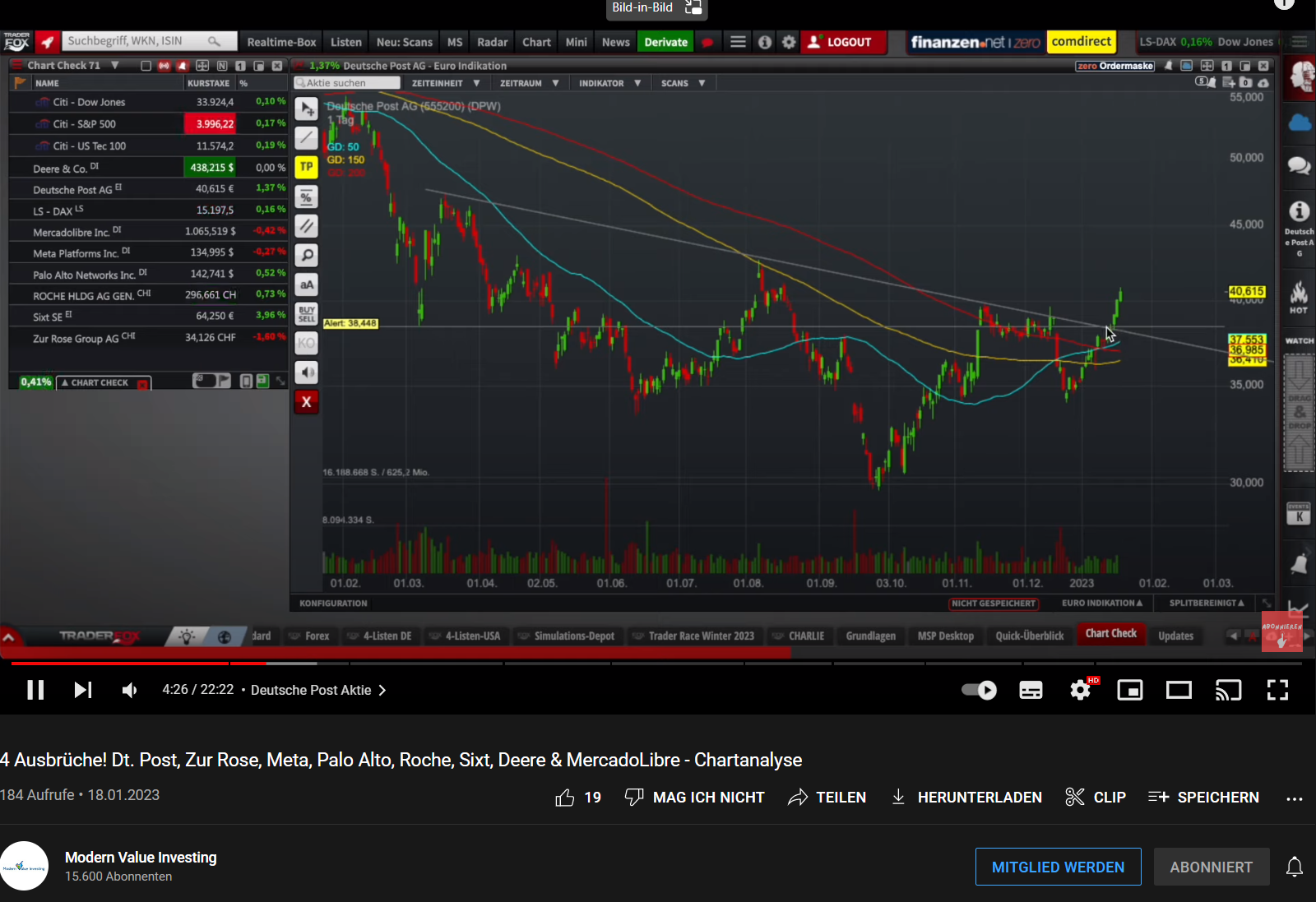Viewport: 1316px width, 902px height.
Task: Open YouTube player settings gear
Action: pyautogui.click(x=1080, y=690)
